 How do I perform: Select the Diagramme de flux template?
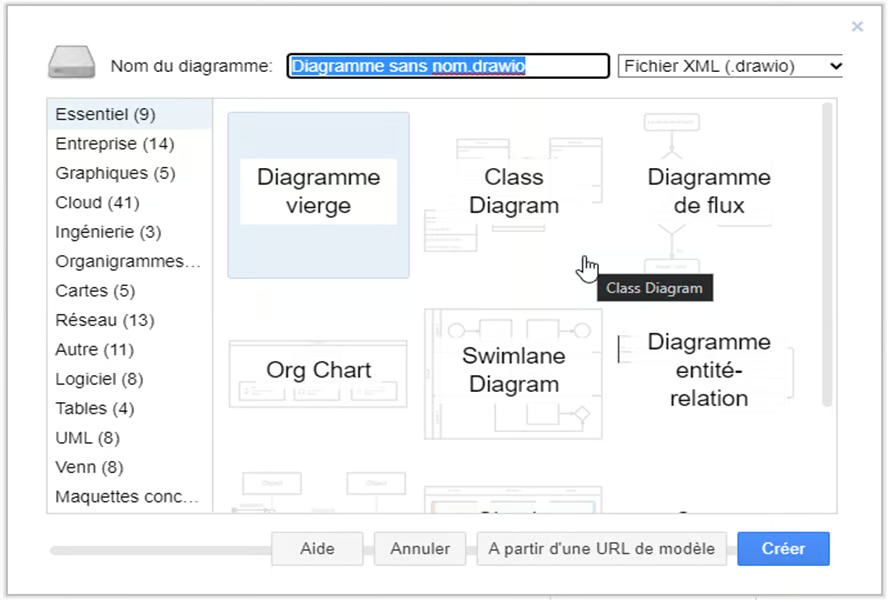(x=708, y=190)
